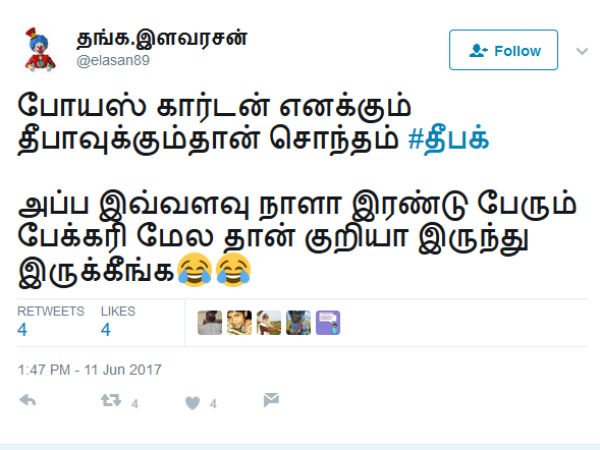Click the 1:47 PM - 11 Jun 2017 timestamp
The height and width of the screenshot is (450, 600).
90,370
